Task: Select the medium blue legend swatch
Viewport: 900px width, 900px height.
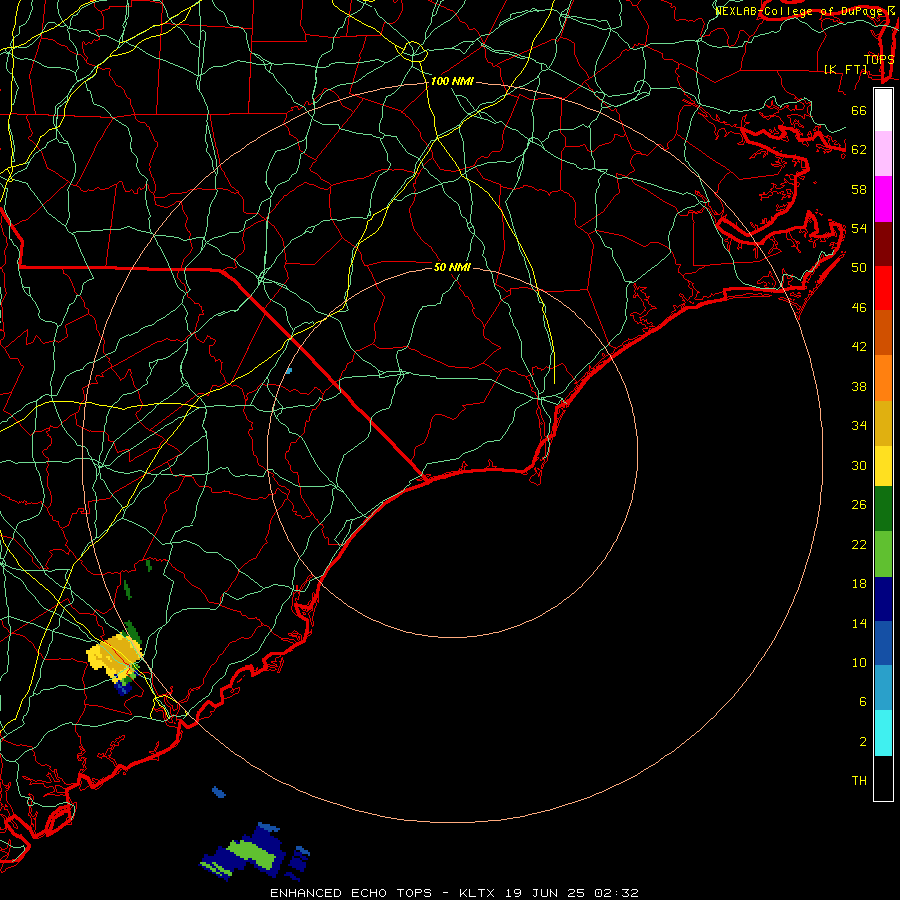Action: (883, 643)
